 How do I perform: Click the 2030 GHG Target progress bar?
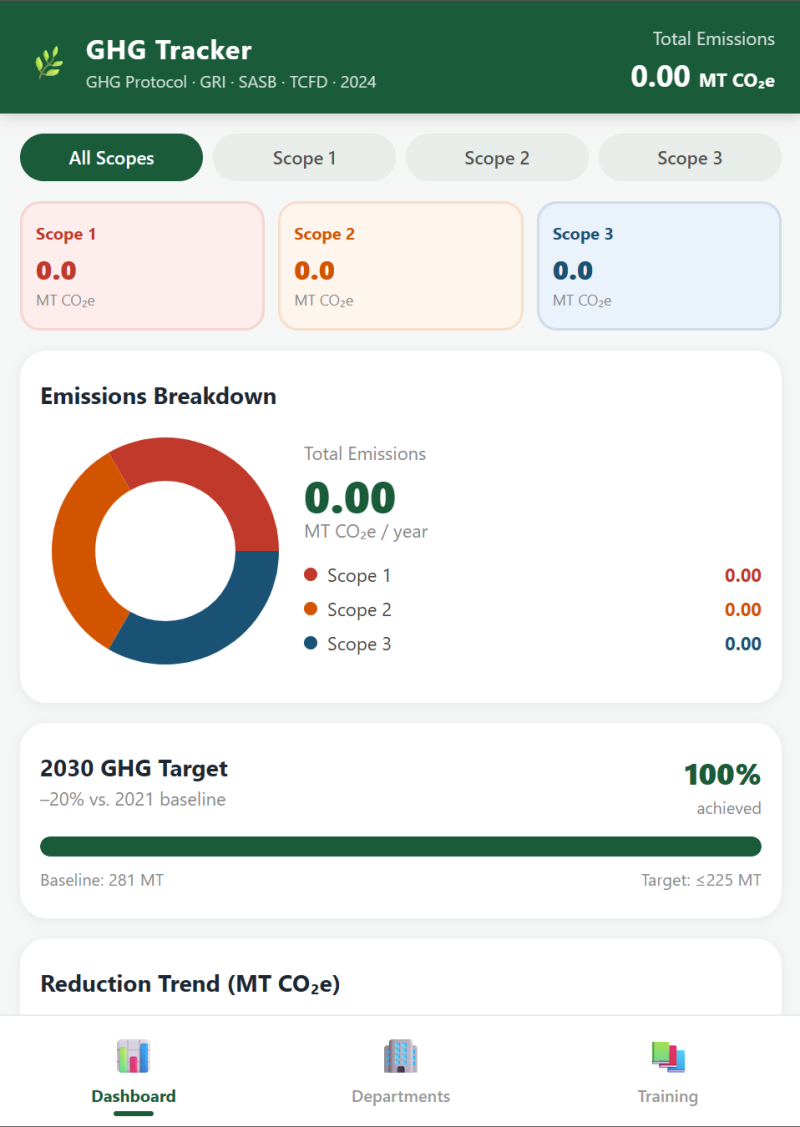point(400,847)
